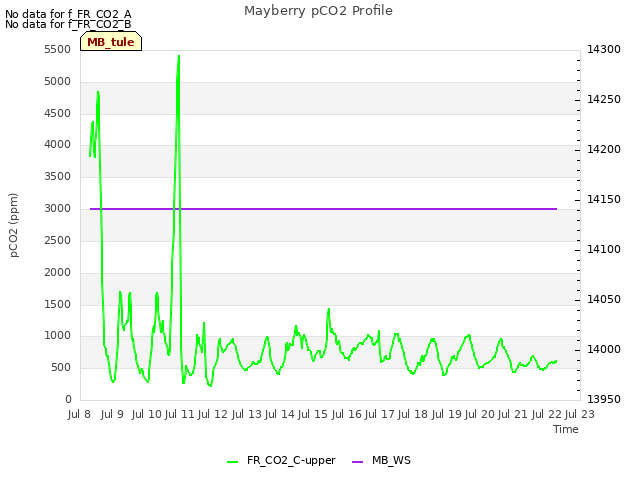
Task: Click the Jul 17 x-axis tick label
Action: pyautogui.click(x=380, y=415)
